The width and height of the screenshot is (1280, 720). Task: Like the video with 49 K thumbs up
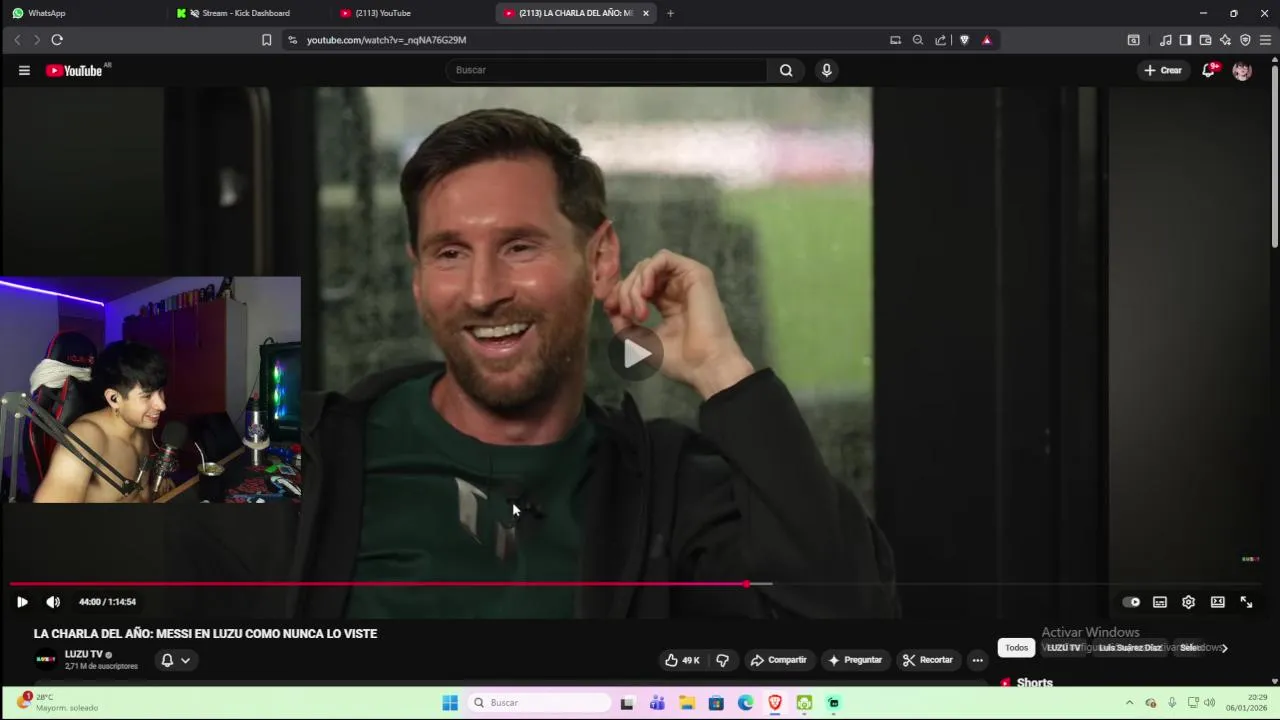coord(682,660)
